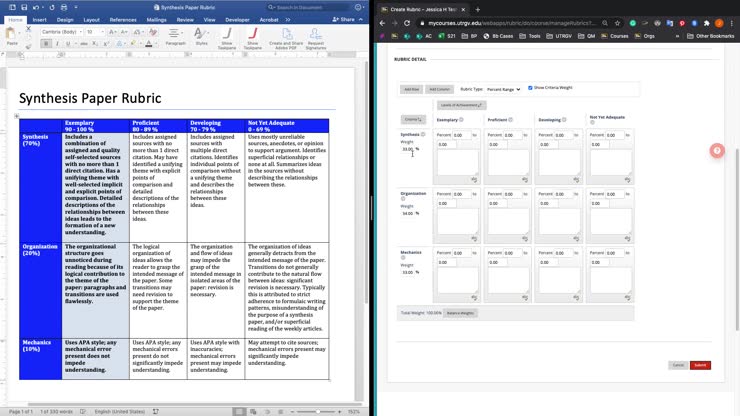Click the text highlight color swatch in Word

click(133, 44)
